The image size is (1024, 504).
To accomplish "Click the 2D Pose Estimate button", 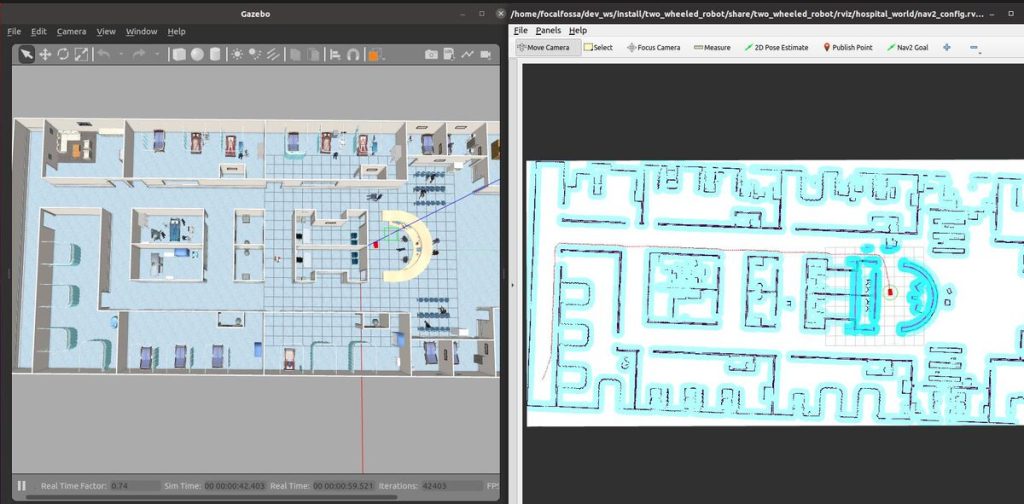I will tap(776, 47).
